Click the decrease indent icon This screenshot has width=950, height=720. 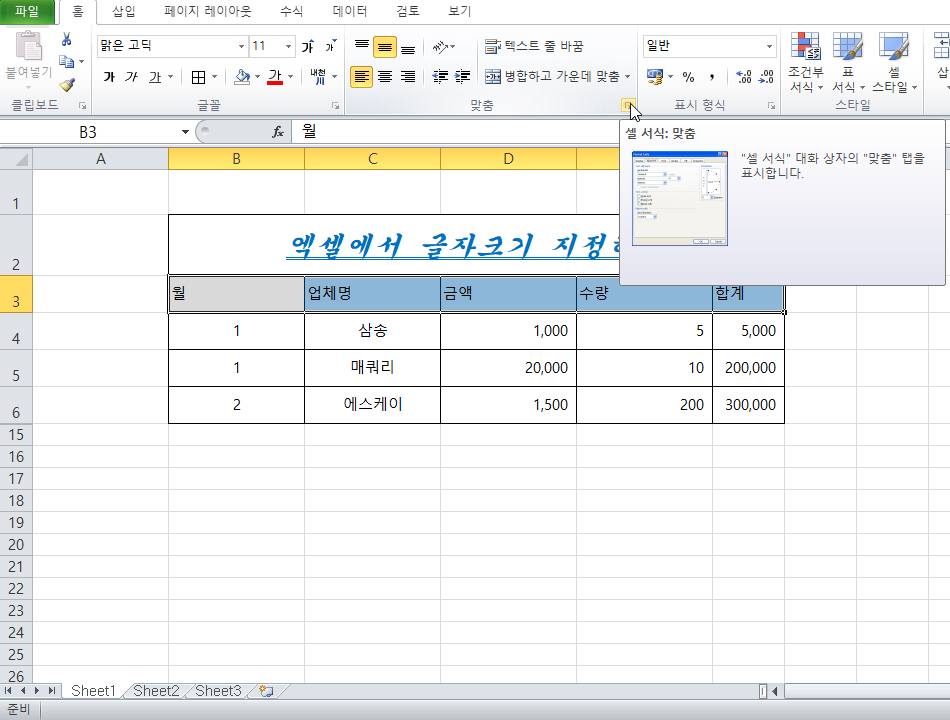tap(440, 77)
